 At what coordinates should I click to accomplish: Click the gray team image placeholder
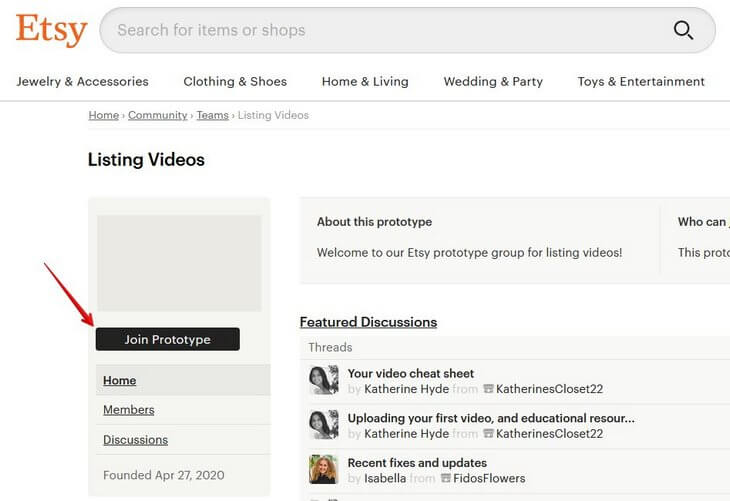[179, 263]
